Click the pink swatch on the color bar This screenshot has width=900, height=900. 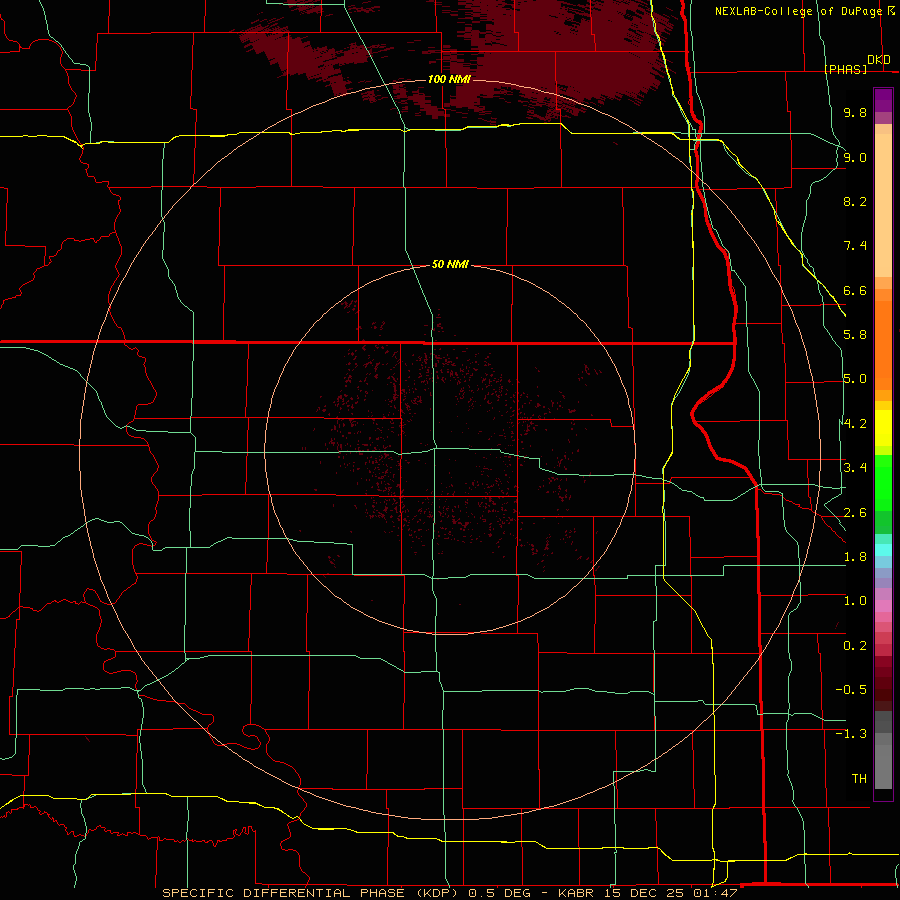pos(883,606)
